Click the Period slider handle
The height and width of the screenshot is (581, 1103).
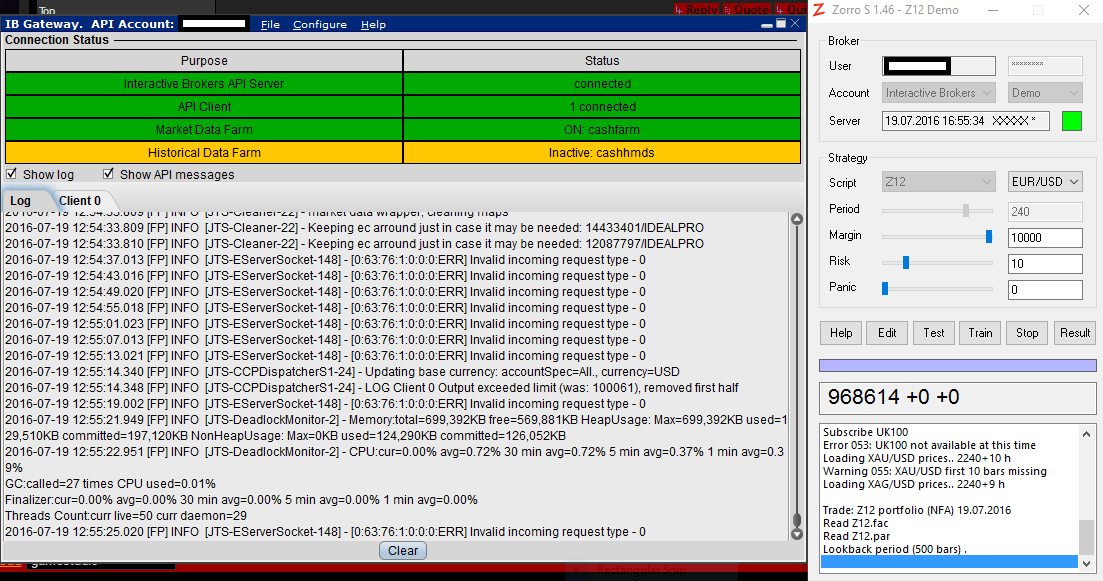(x=966, y=210)
